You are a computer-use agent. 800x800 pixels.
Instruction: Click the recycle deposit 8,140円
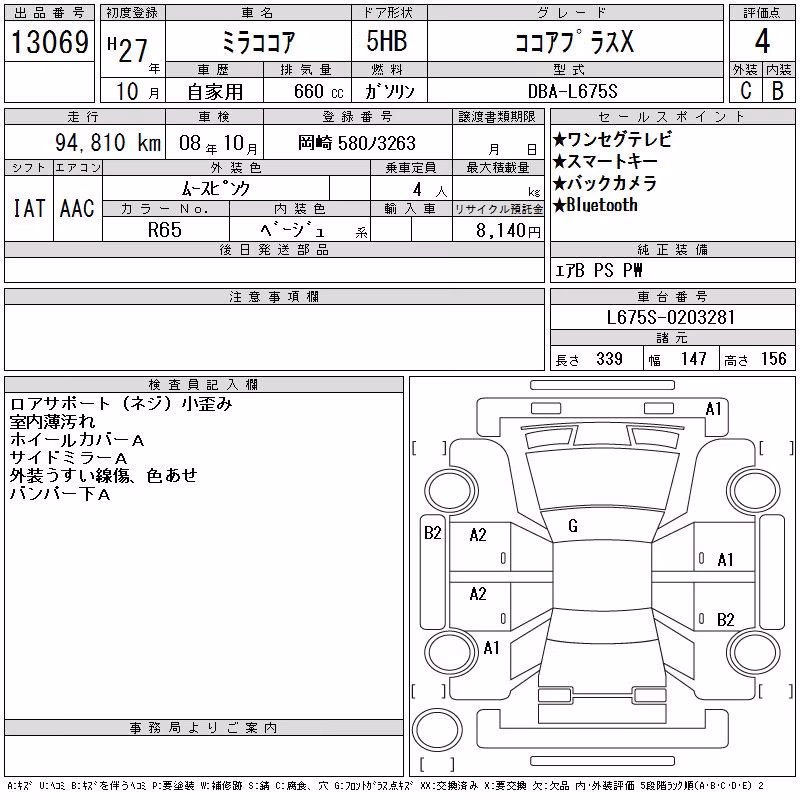(508, 231)
